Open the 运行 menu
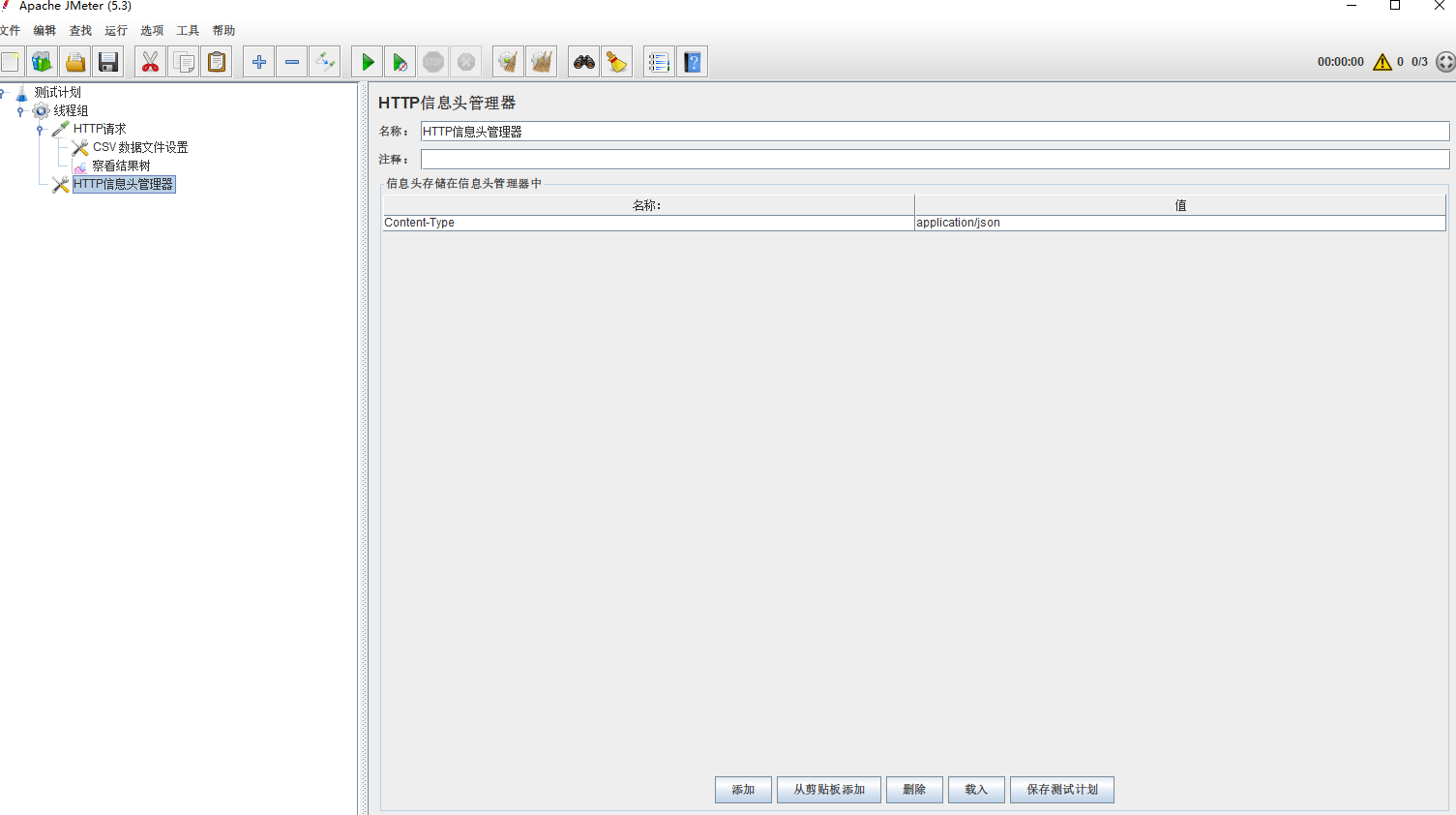This screenshot has width=1456, height=815. click(116, 31)
